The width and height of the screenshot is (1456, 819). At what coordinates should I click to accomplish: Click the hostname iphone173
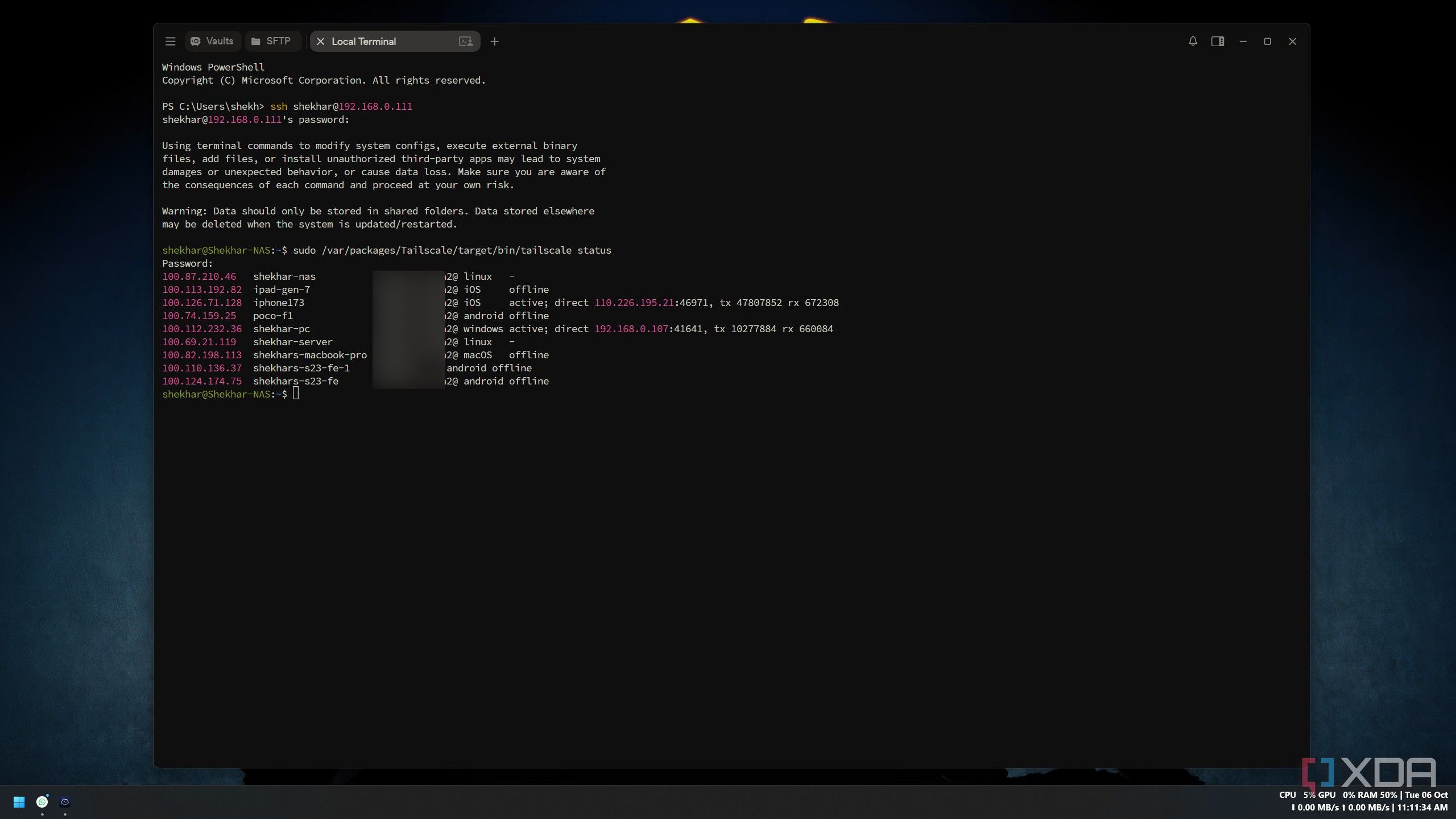(x=279, y=303)
